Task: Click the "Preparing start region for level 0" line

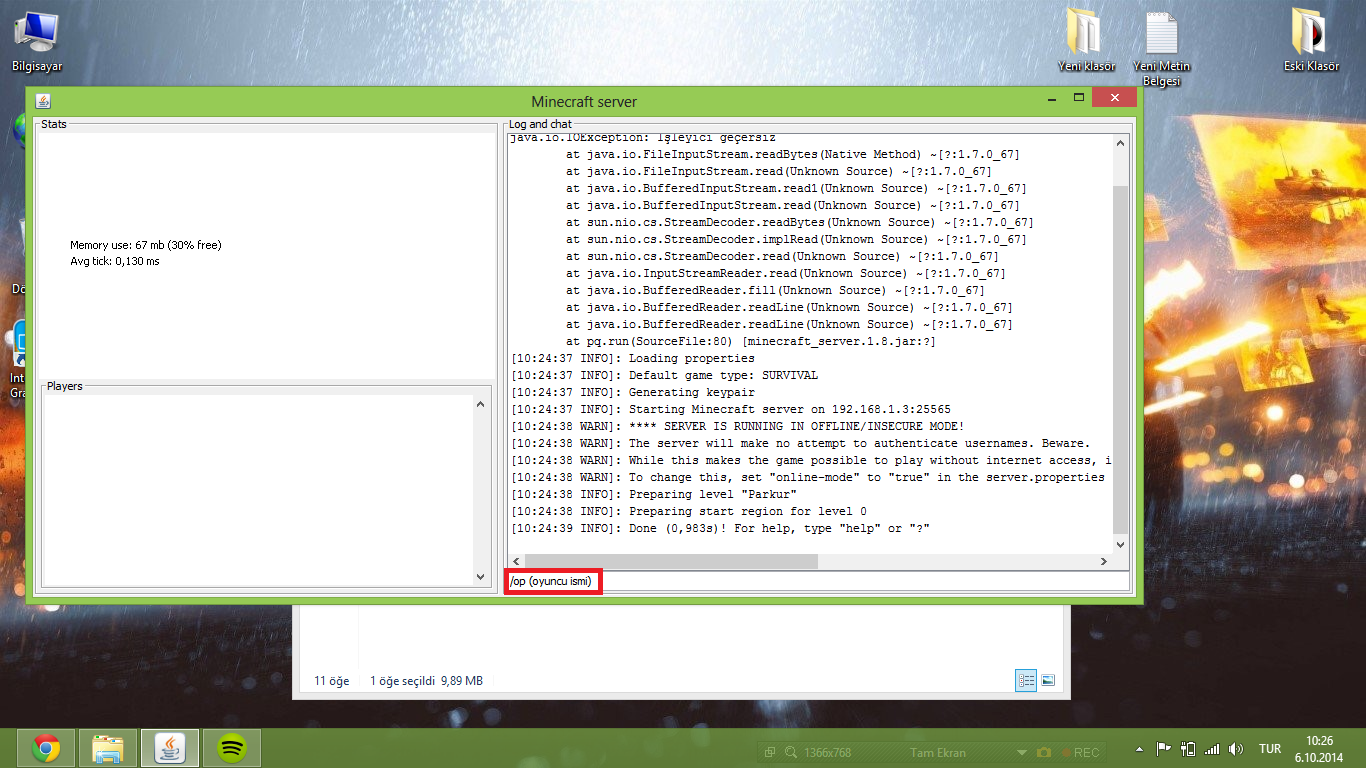Action: (689, 512)
